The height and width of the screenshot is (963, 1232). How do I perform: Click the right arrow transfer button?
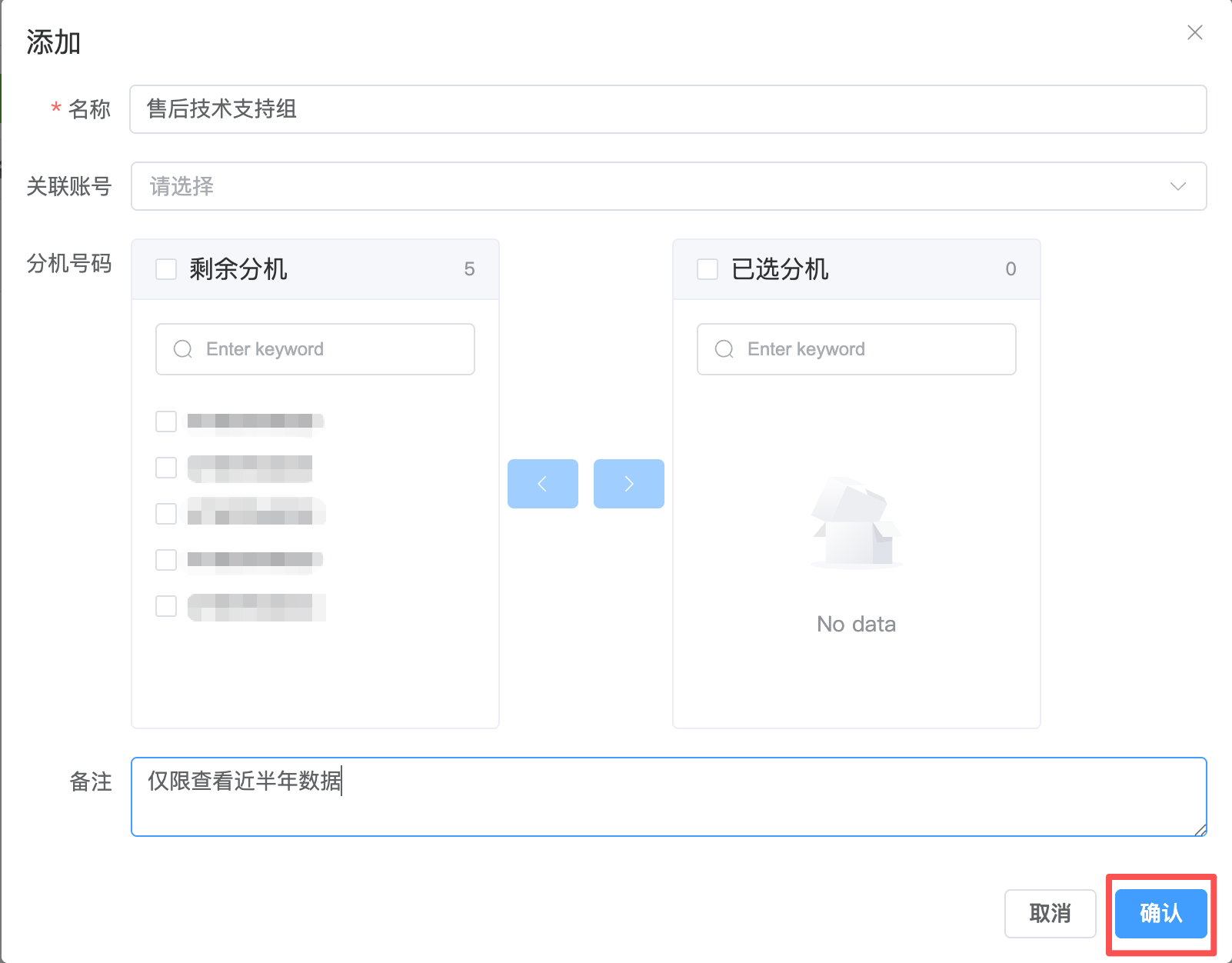click(628, 484)
